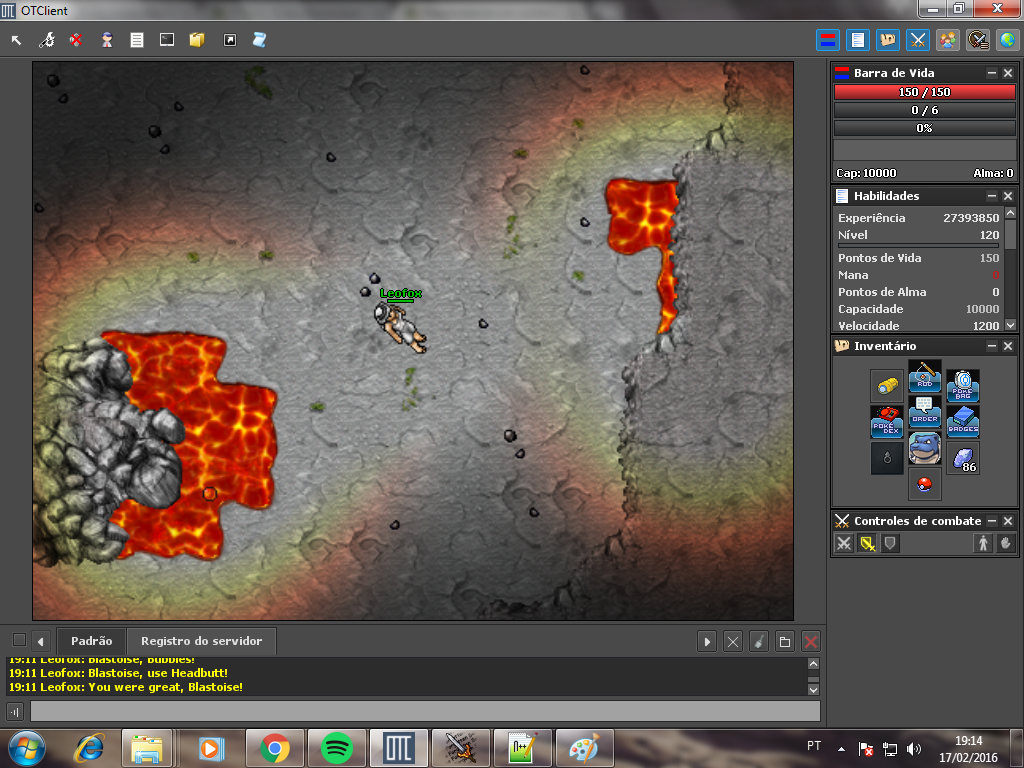Open the terminal console icon
This screenshot has width=1024, height=768.
pyautogui.click(x=167, y=40)
